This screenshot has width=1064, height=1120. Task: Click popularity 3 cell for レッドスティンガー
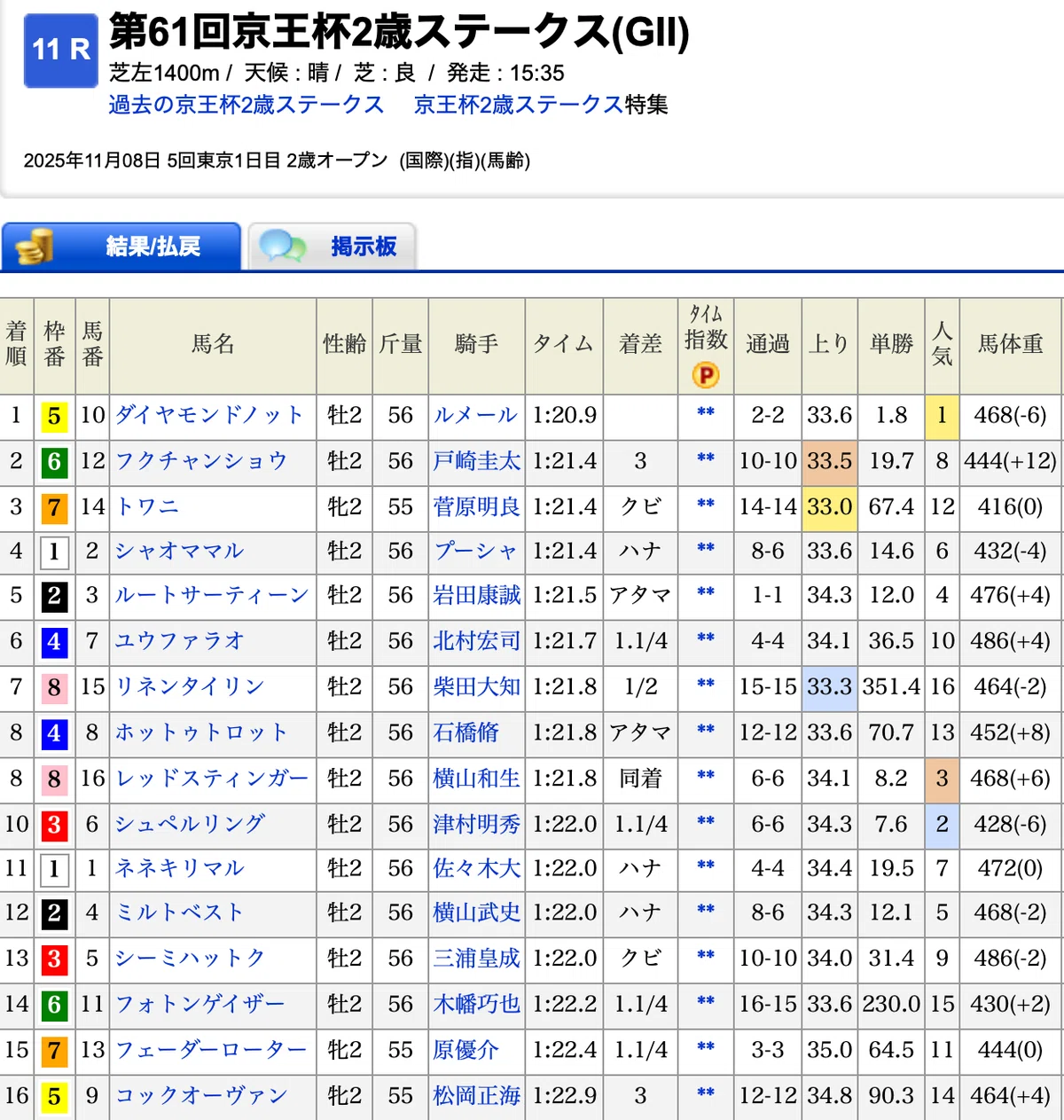[942, 779]
